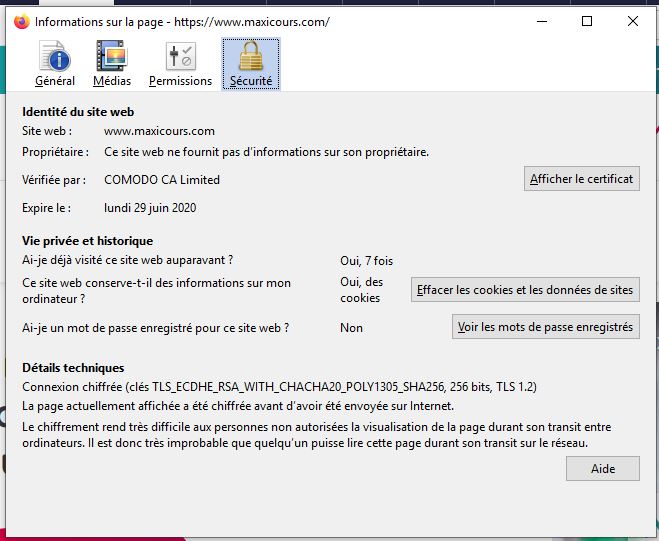Click the 'Le chiffrement rend très difficile' paragraph
The height and width of the screenshot is (541, 659).
(317, 435)
